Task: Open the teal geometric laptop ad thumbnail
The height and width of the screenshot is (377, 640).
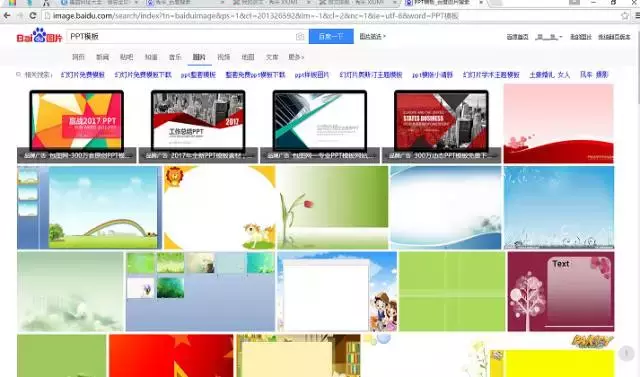Action: (x=320, y=124)
